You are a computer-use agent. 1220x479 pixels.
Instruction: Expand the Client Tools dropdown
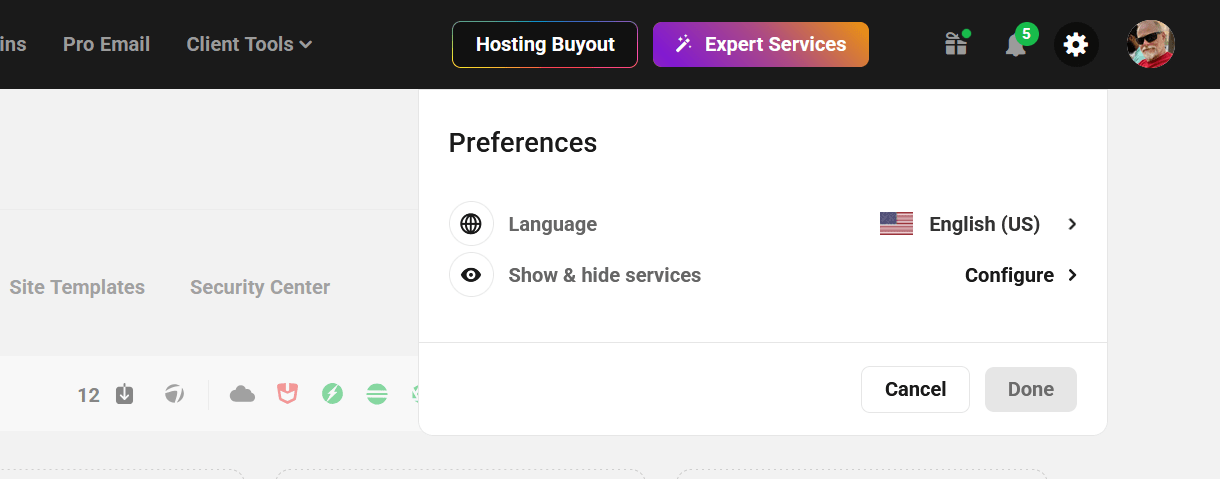[249, 44]
